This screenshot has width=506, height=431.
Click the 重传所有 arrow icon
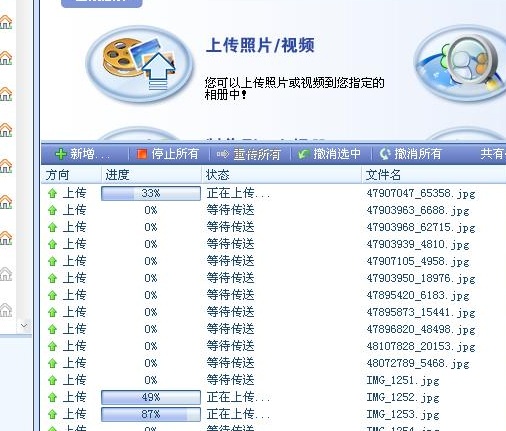pos(222,154)
